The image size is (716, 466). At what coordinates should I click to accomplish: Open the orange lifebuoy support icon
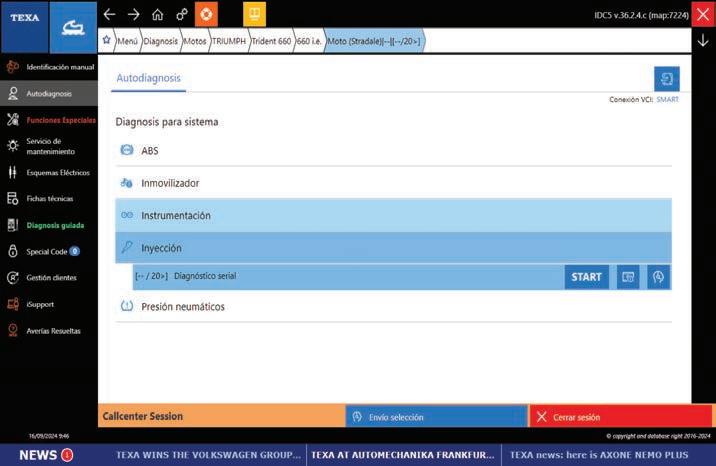206,14
